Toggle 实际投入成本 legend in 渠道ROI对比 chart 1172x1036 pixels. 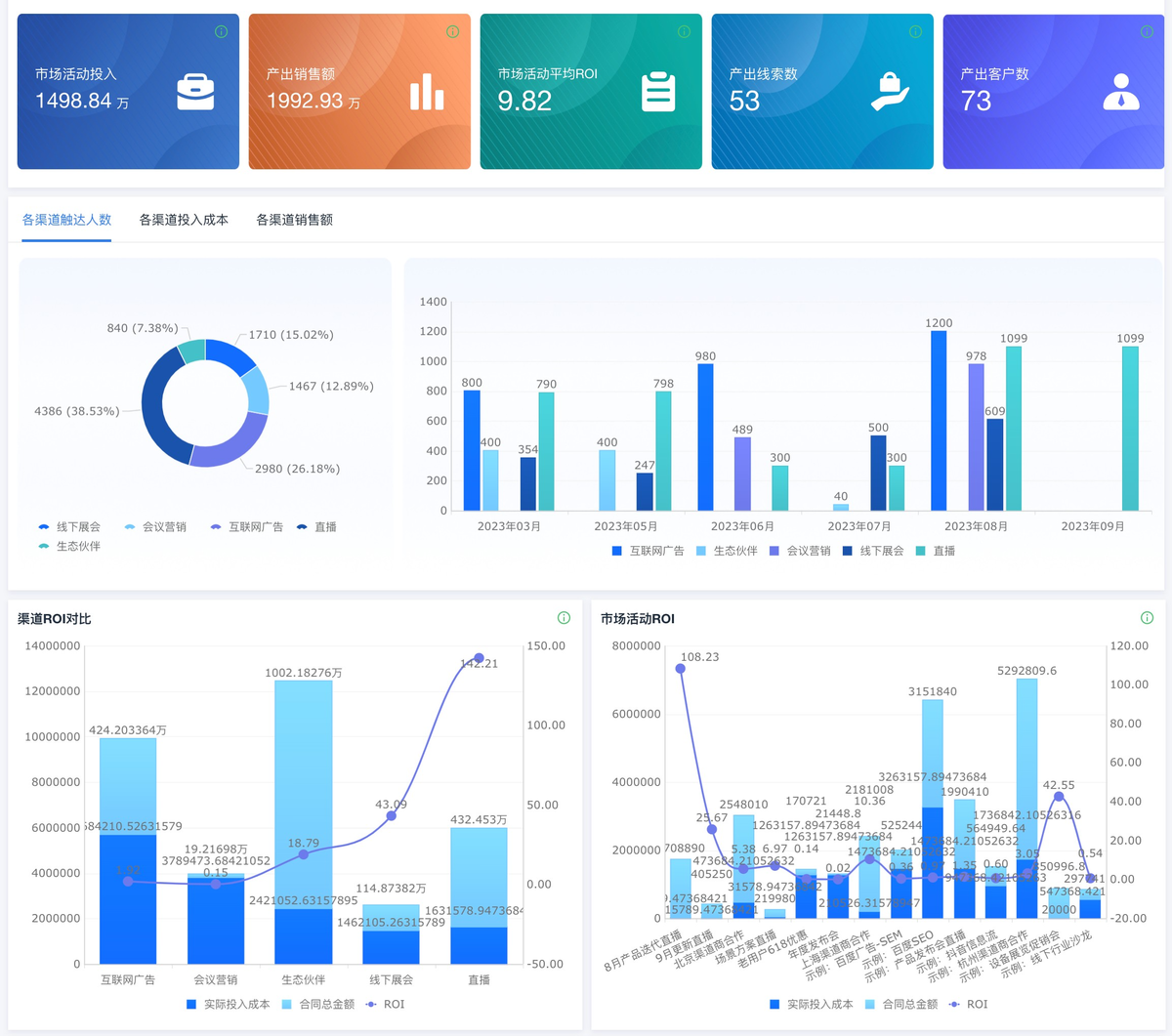point(228,1005)
